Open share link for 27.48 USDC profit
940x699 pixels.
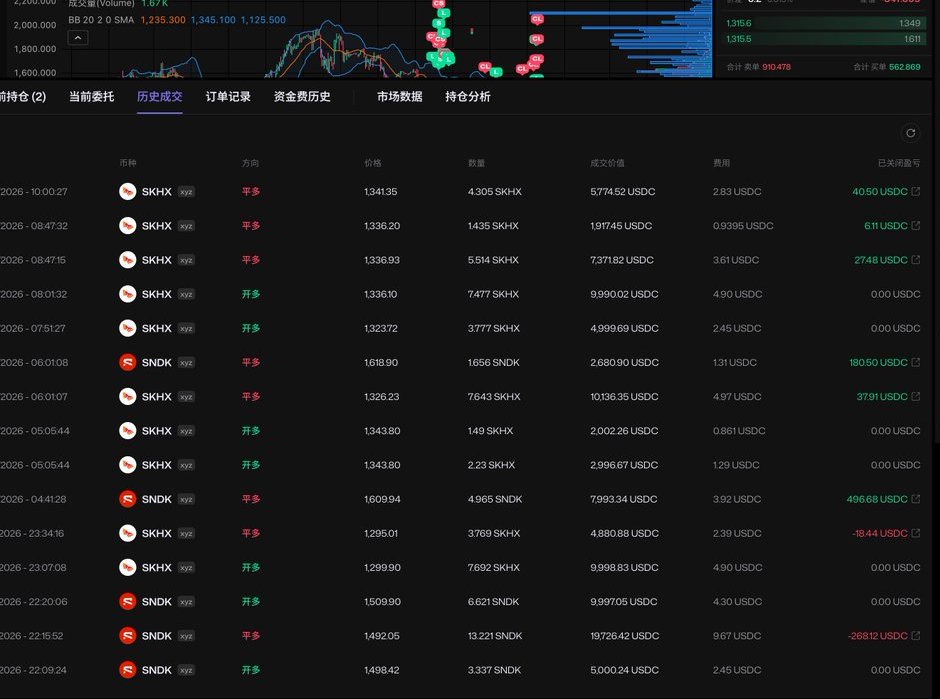pos(915,260)
